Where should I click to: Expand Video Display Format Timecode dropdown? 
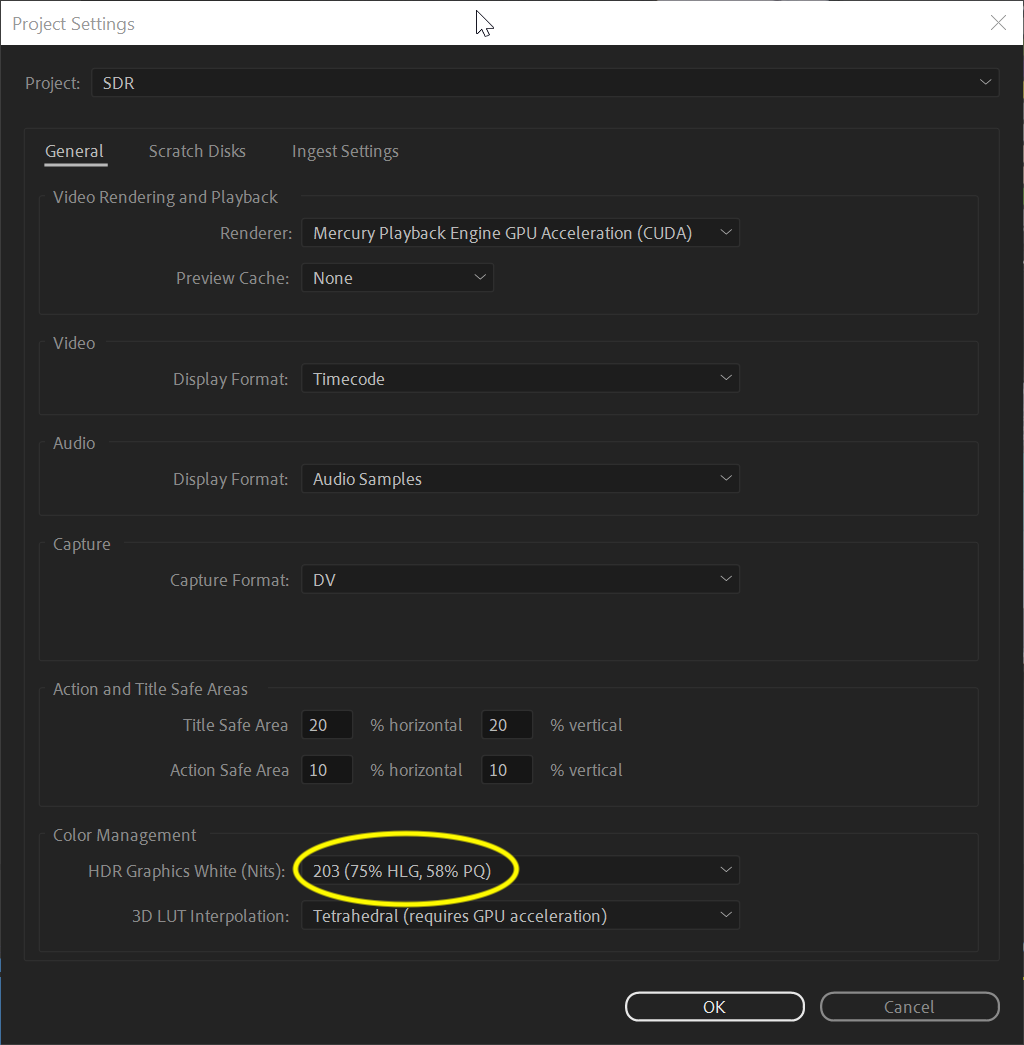click(x=520, y=379)
